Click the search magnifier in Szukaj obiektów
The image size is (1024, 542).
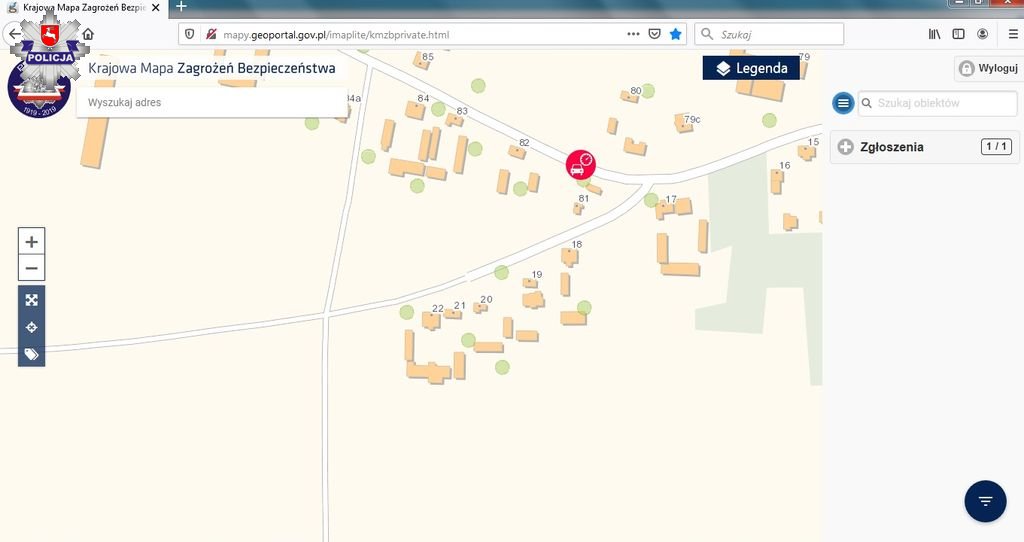(x=867, y=103)
